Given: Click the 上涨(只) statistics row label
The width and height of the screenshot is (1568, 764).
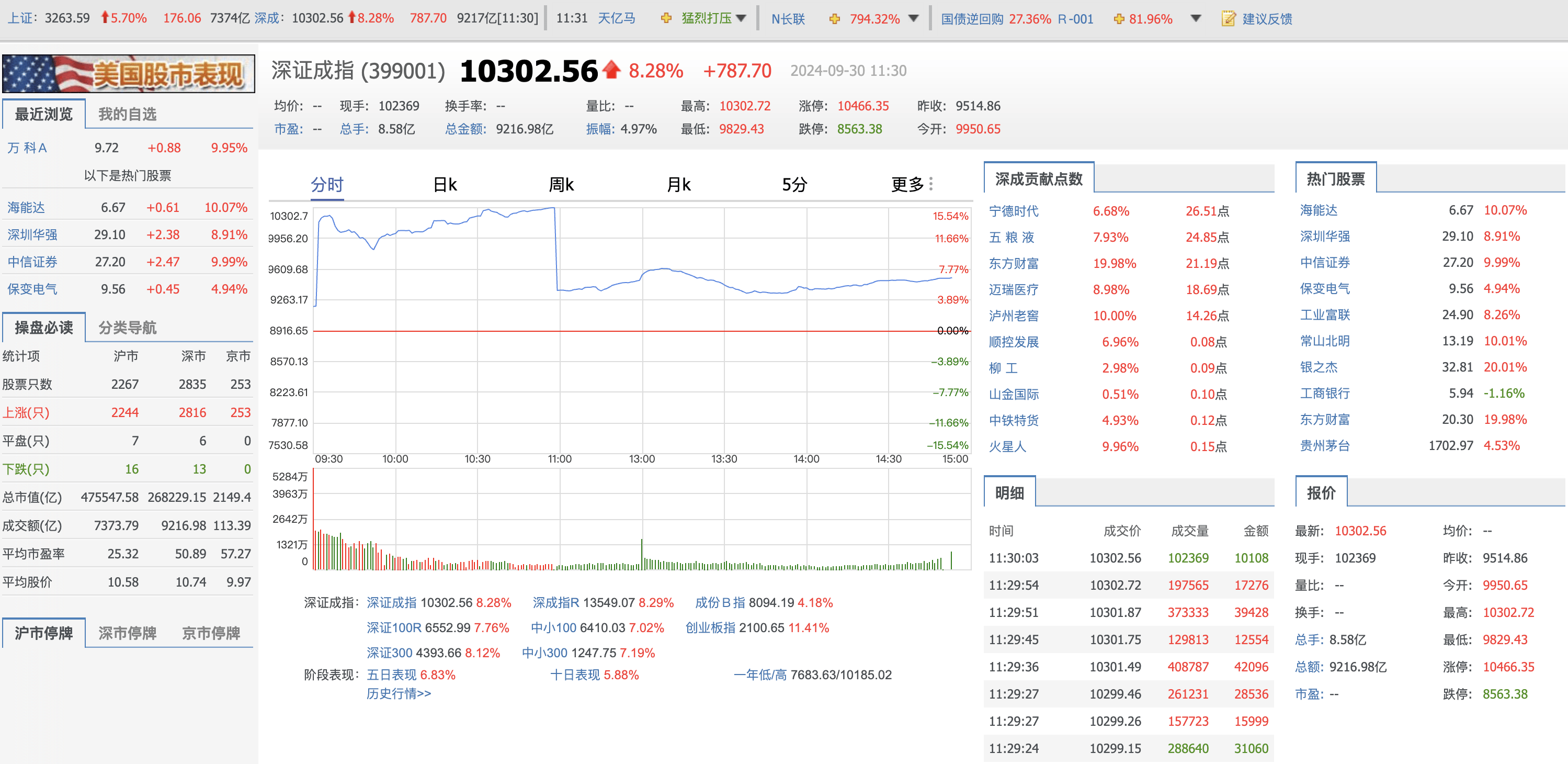Looking at the screenshot, I should click(x=26, y=412).
